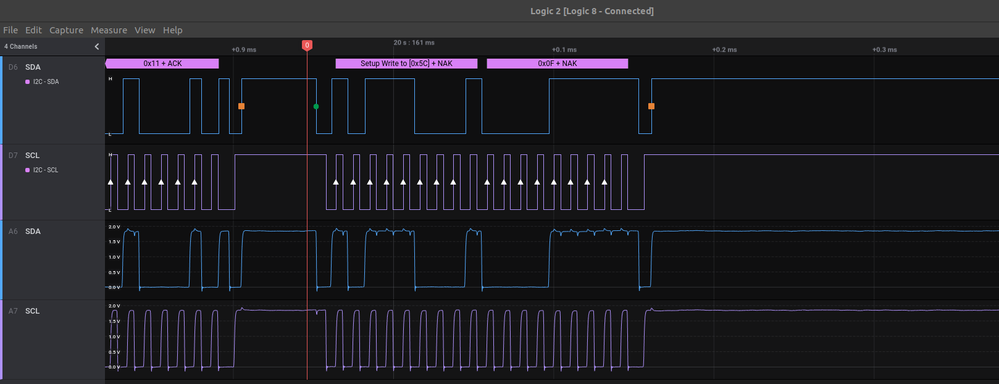Click the '+0.9 ms' time ruler tick
This screenshot has height=384, width=999.
coord(243,50)
